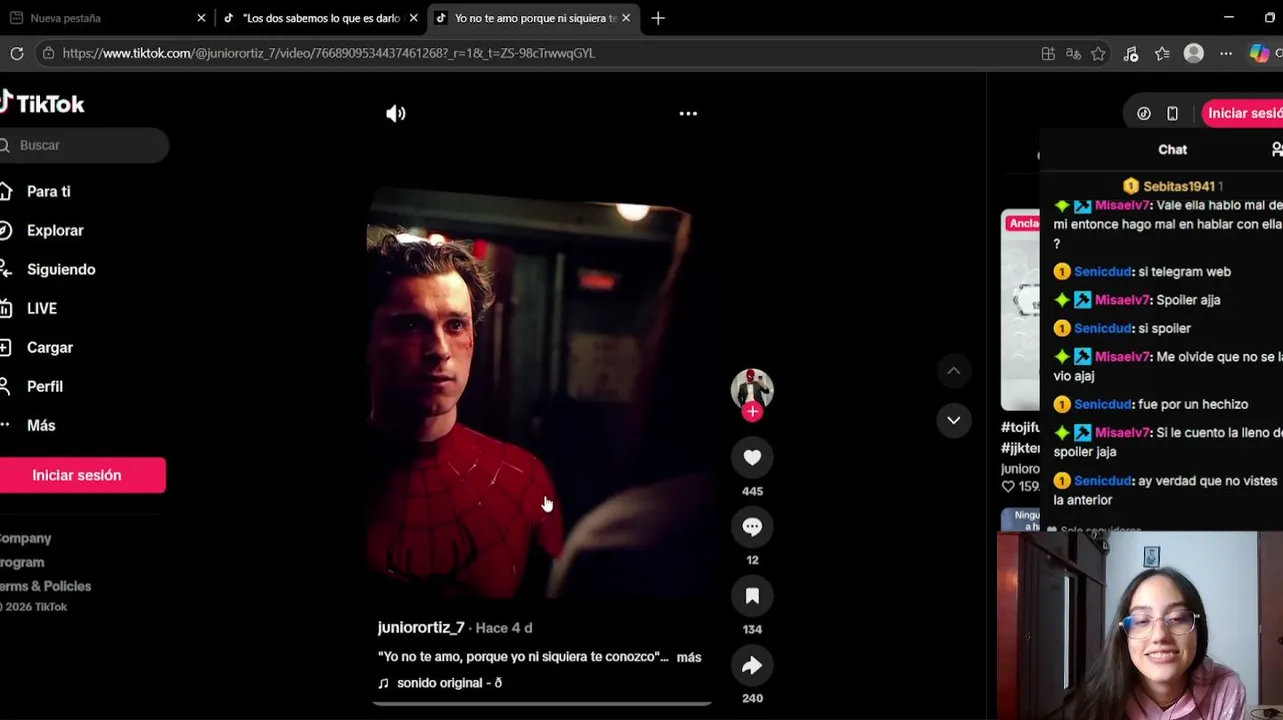1283x720 pixels.
Task: View site information lock icon
Action: click(x=48, y=53)
